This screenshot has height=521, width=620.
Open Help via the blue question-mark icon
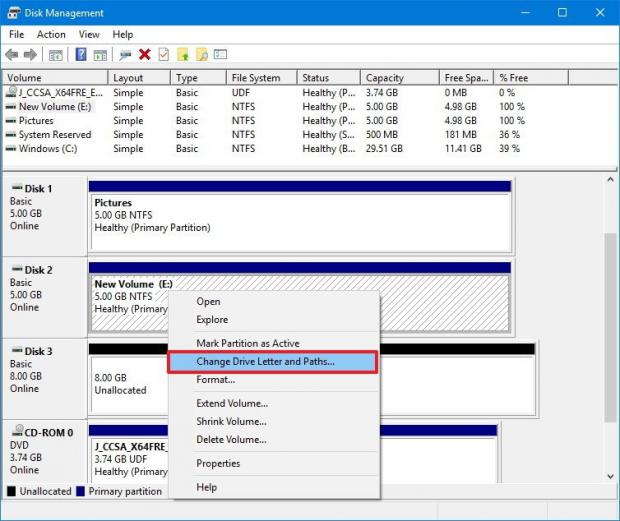click(x=80, y=55)
